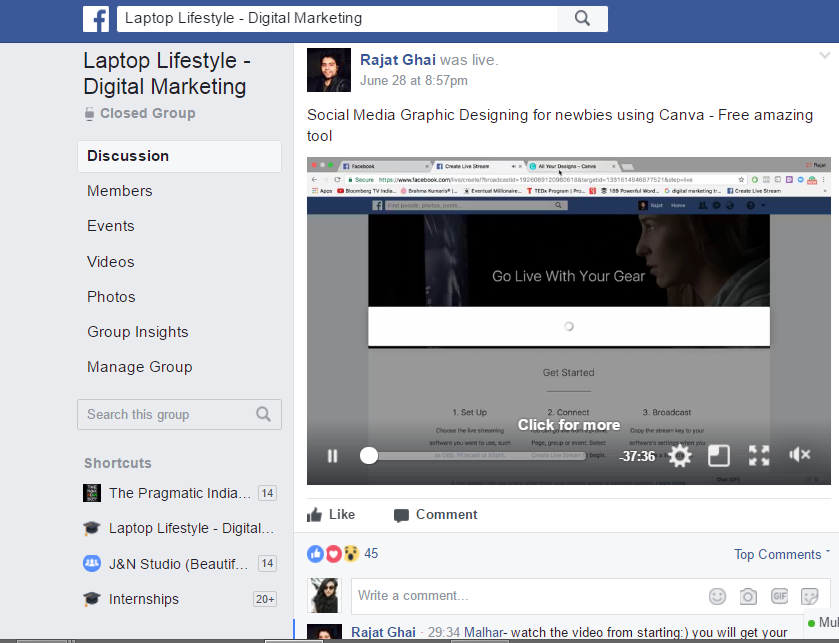Click the blue Like reaction icon
The height and width of the screenshot is (643, 839).
point(315,554)
